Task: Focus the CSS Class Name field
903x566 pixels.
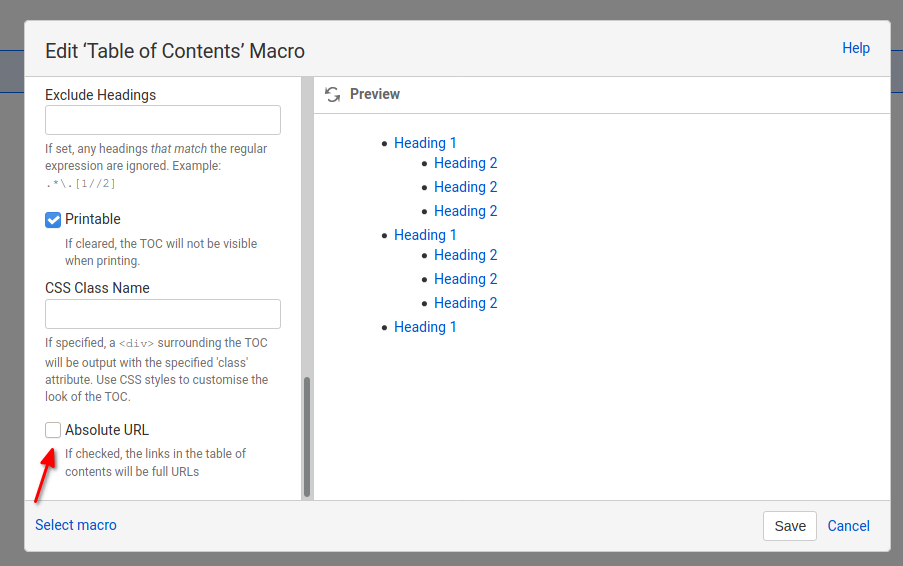Action: [163, 314]
